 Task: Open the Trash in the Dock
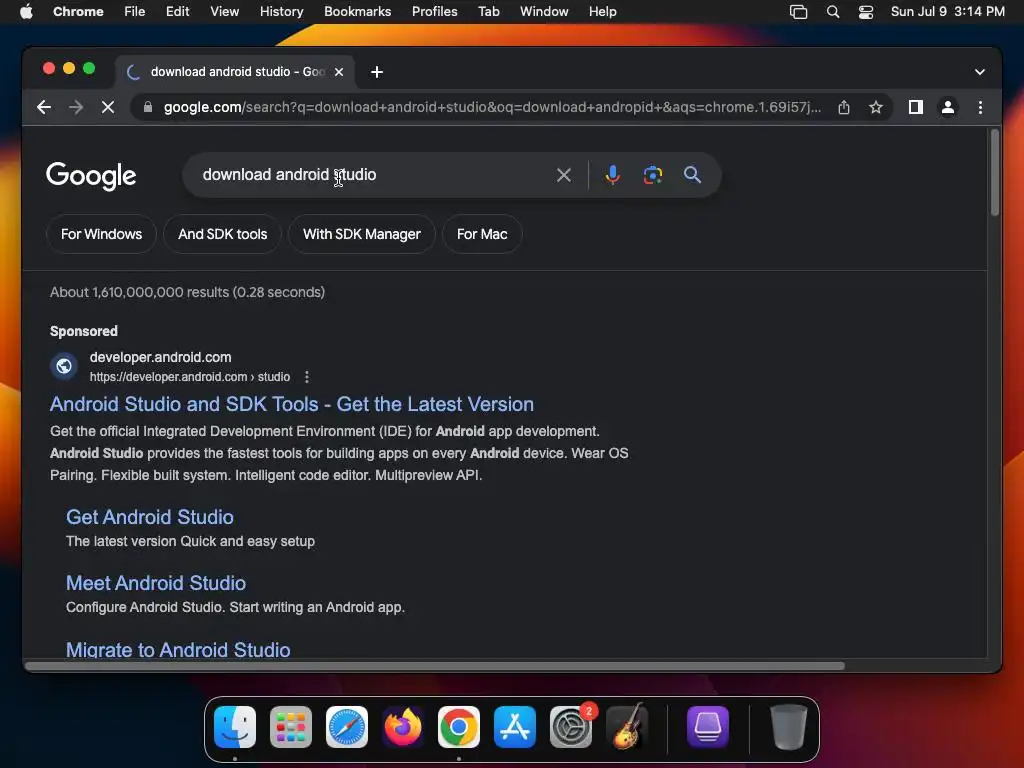coord(789,727)
